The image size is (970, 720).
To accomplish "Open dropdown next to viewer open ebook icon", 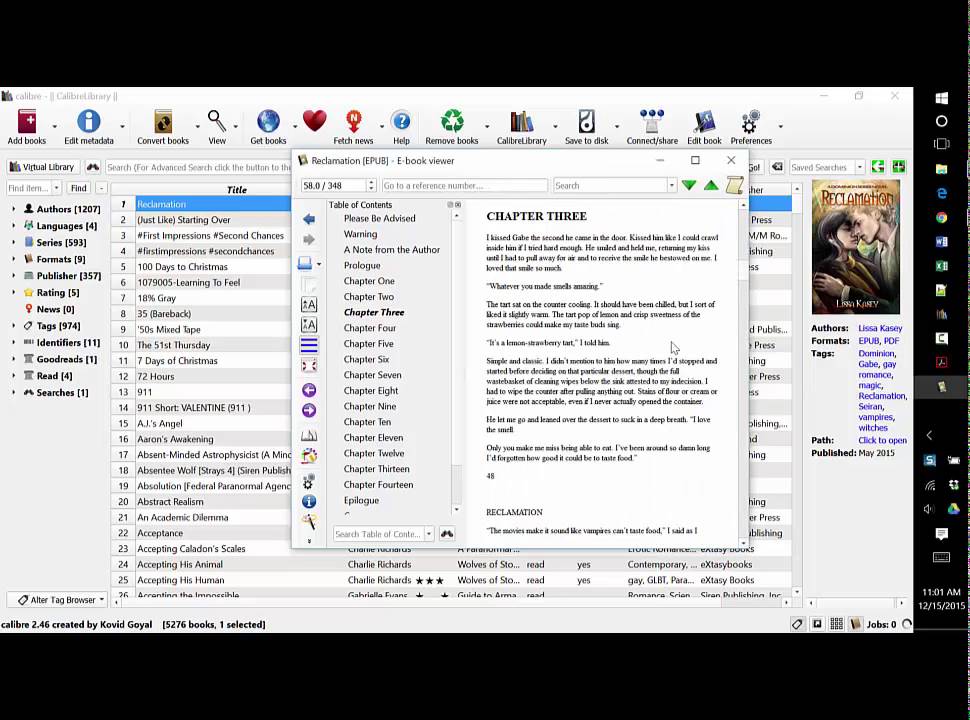I will (319, 264).
